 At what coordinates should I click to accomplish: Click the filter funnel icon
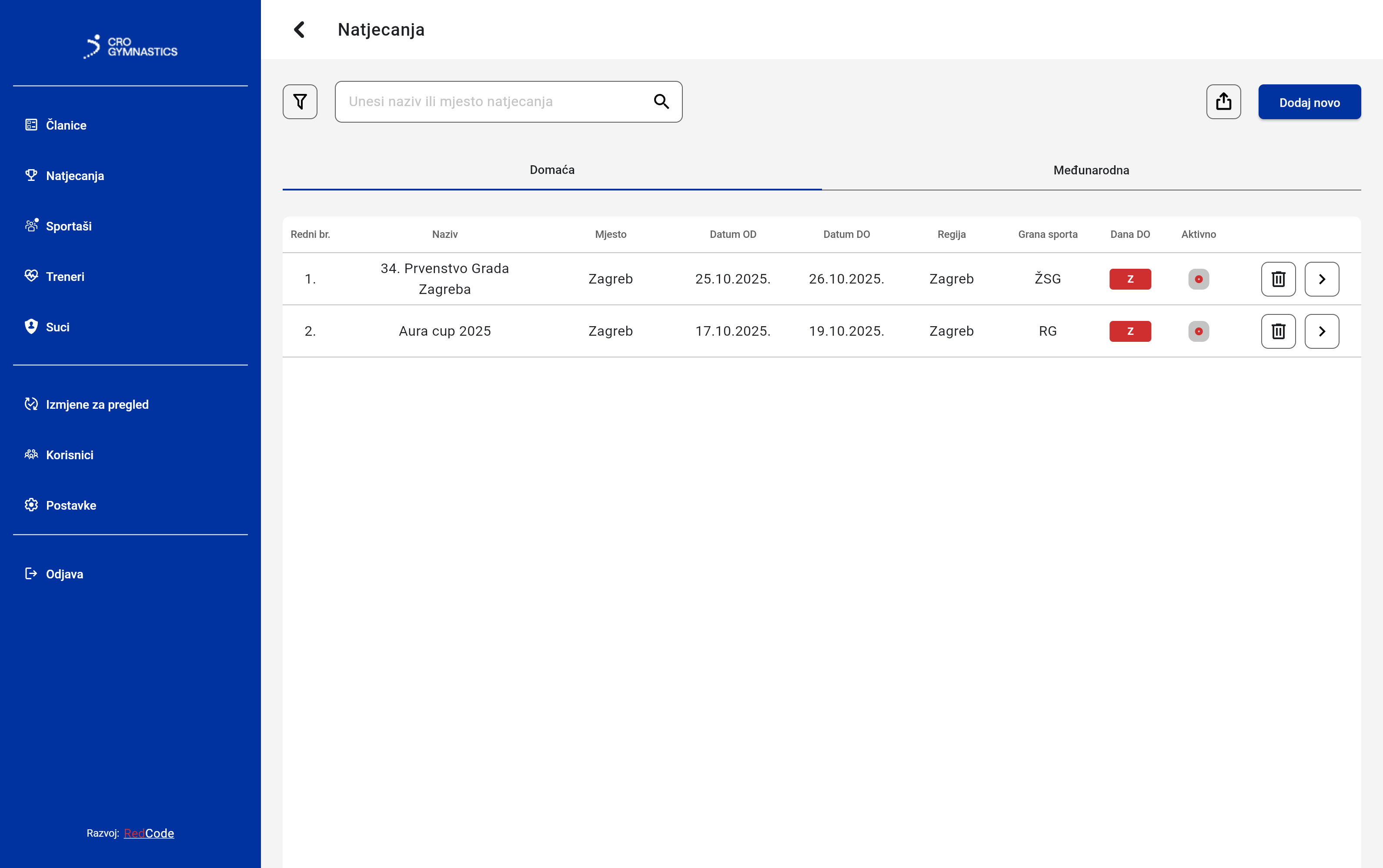pos(300,102)
